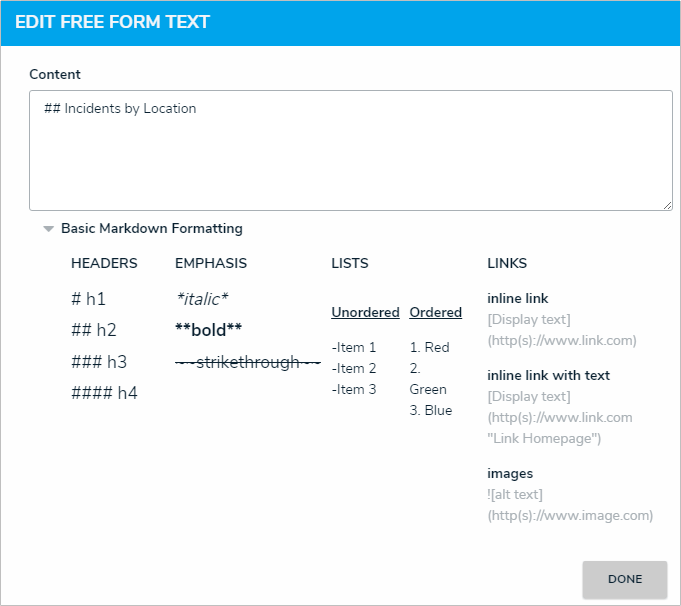
Task: Collapse the Basic Markdown Formatting triangle
Action: (x=48, y=229)
